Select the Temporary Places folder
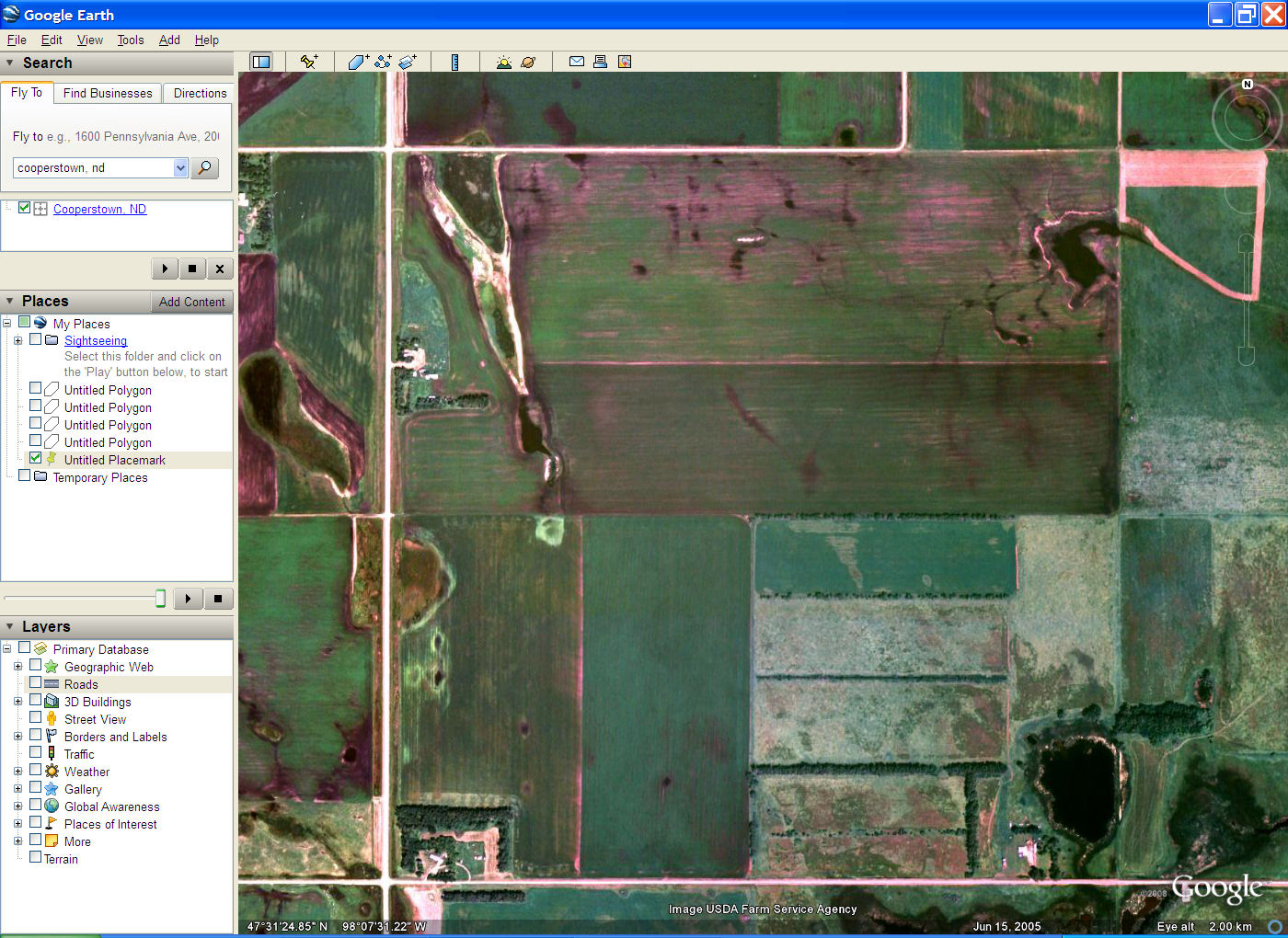Viewport: 1288px width, 938px height. 100,477
